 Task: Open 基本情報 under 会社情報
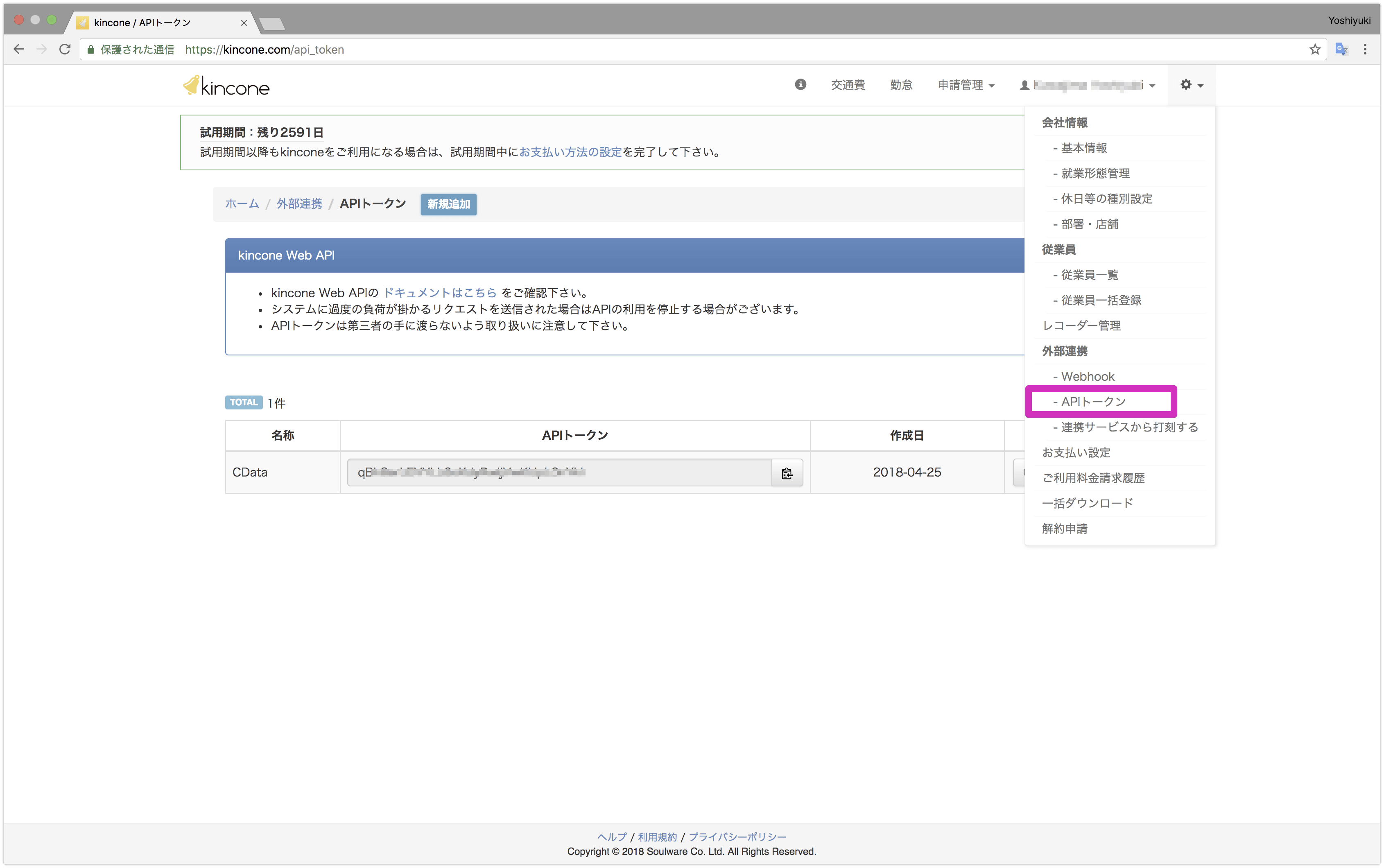pyautogui.click(x=1083, y=148)
